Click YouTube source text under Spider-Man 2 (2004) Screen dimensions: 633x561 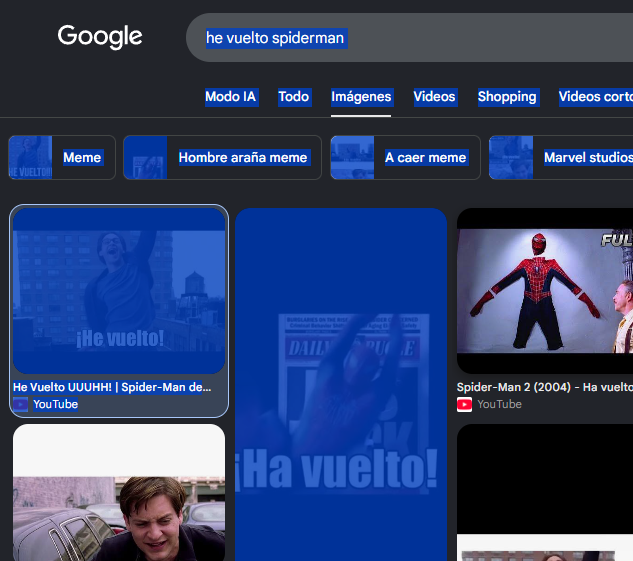pyautogui.click(x=499, y=404)
